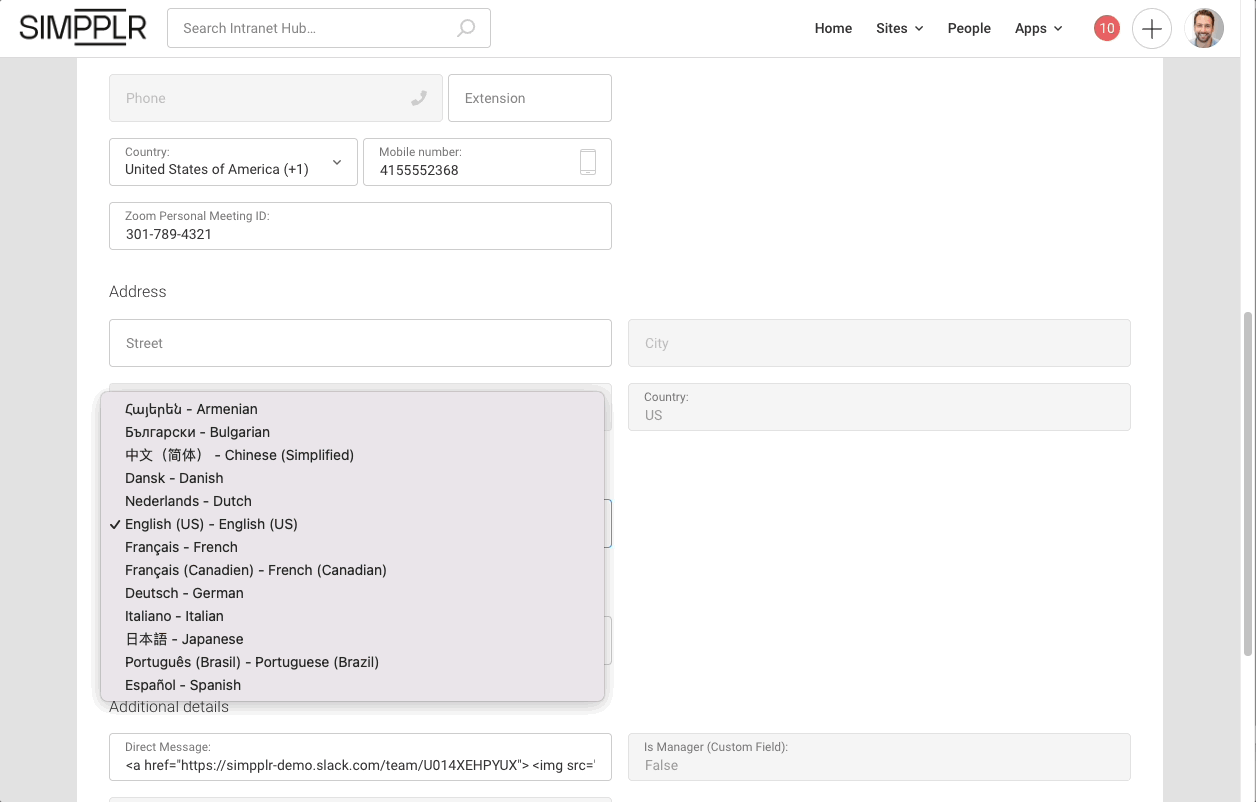Click the page vertical scrollbar

1248,484
